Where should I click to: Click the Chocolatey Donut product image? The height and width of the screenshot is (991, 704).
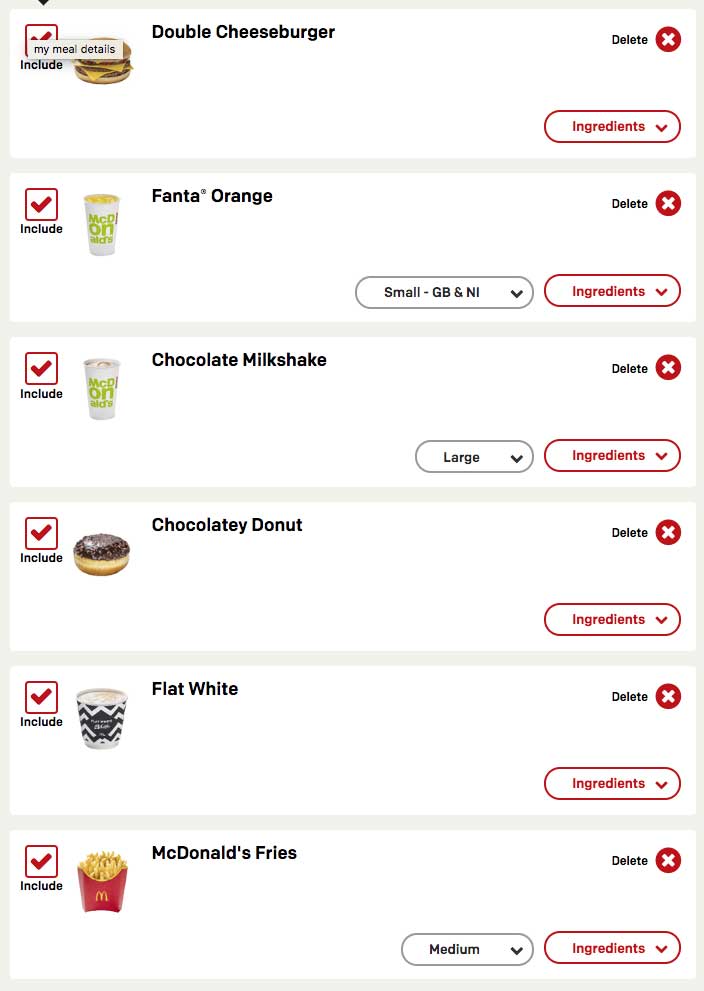[x=101, y=553]
